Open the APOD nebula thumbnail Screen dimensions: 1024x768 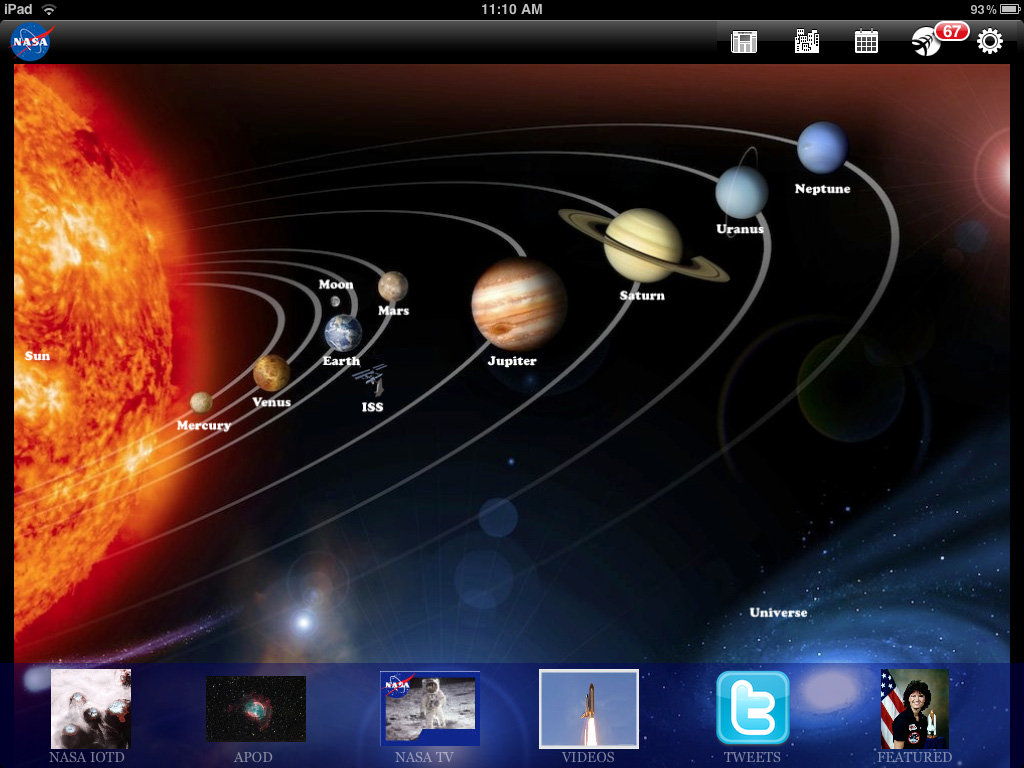coord(255,708)
